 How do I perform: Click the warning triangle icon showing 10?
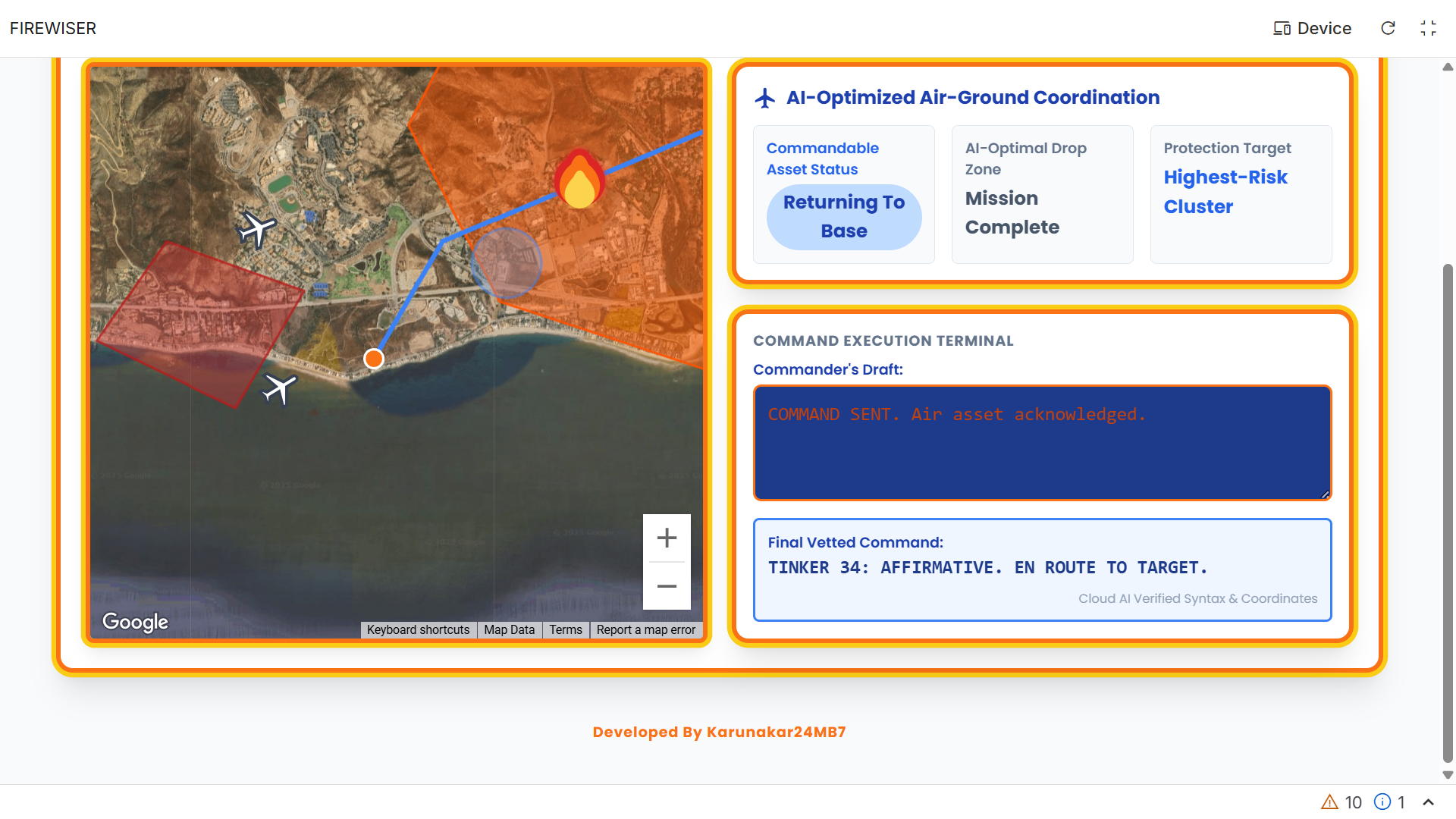[1329, 802]
